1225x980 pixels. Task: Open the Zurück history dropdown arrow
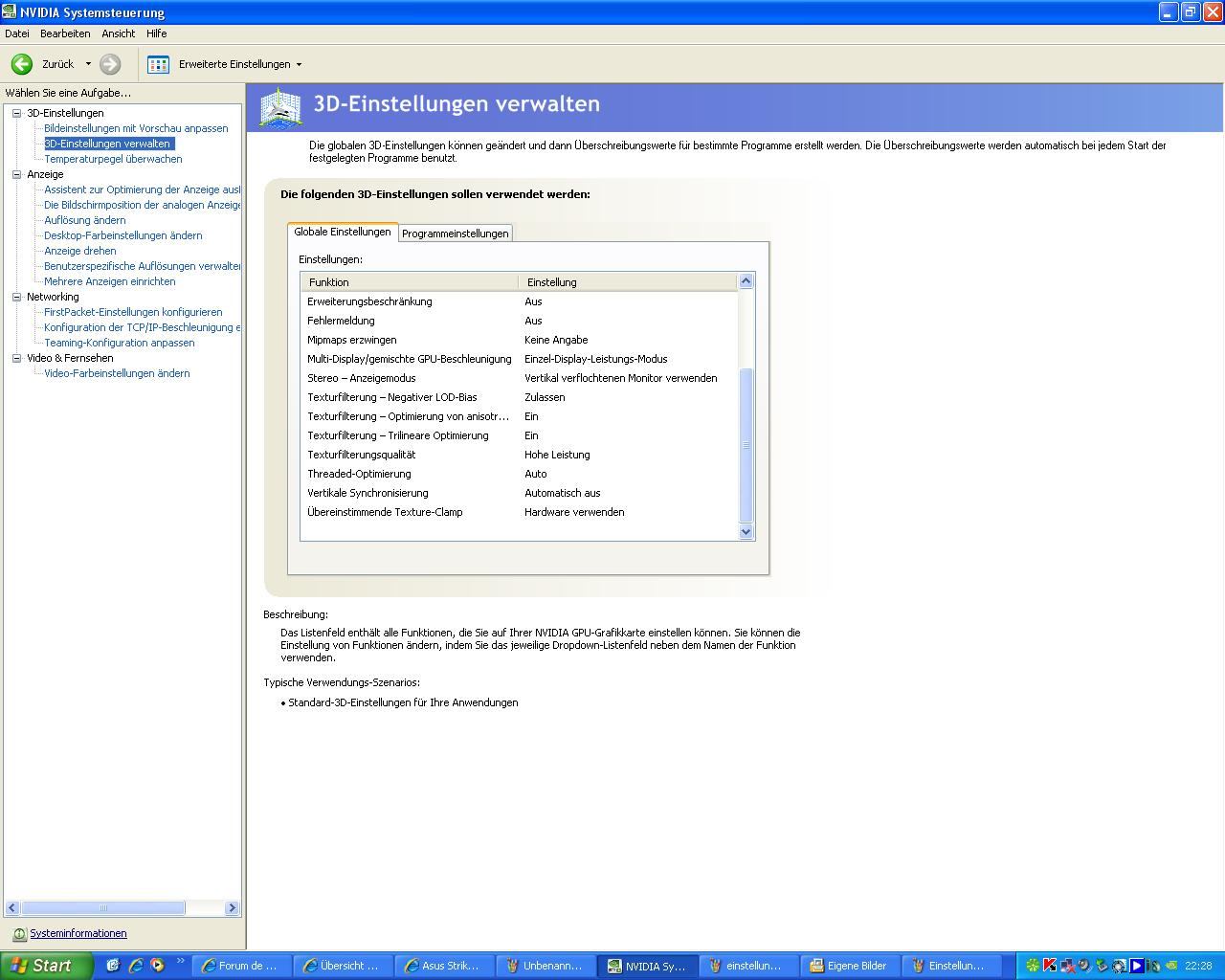coord(88,64)
